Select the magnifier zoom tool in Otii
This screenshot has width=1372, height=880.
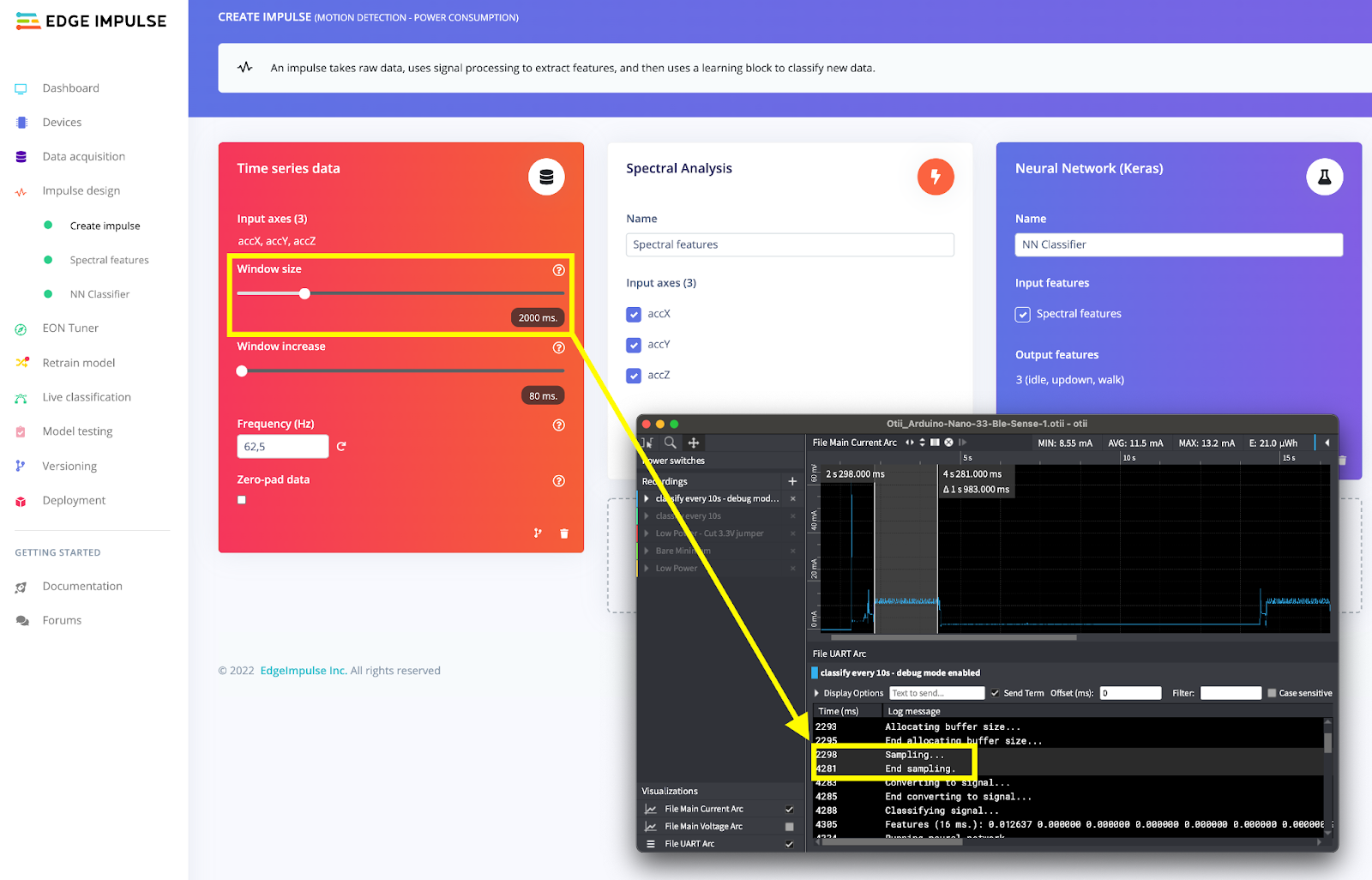point(671,443)
